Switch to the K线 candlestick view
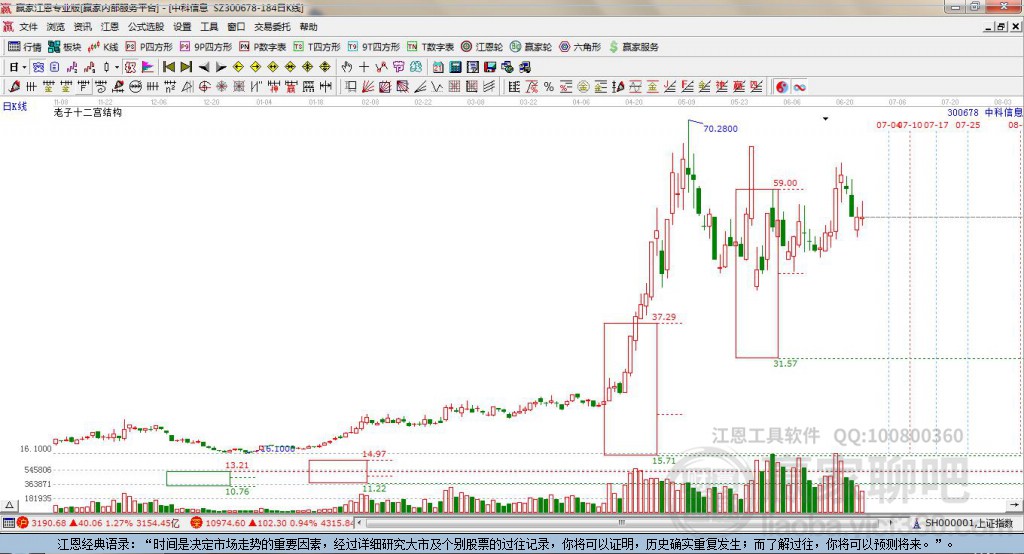The width and height of the screenshot is (1024, 554). (x=103, y=46)
